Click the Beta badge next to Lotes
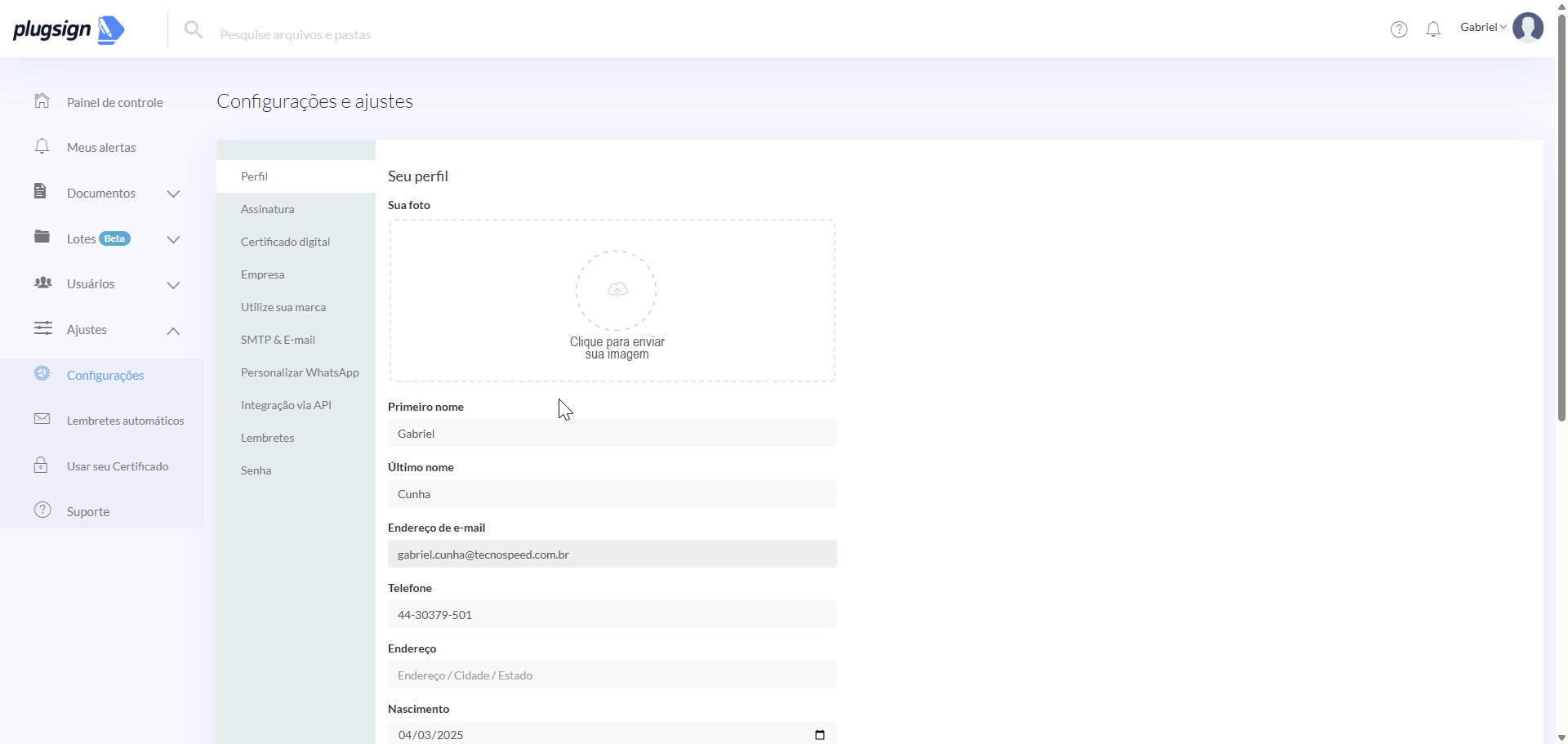Screen dimensions: 1568x744 (115, 238)
